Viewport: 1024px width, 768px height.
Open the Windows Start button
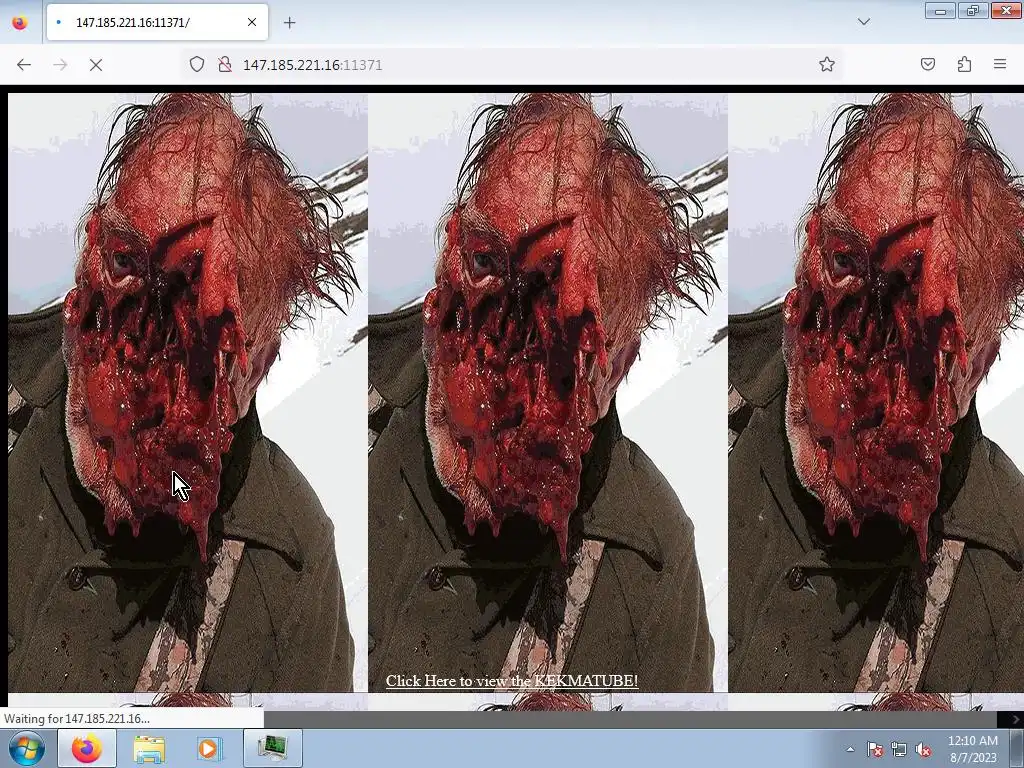27,748
